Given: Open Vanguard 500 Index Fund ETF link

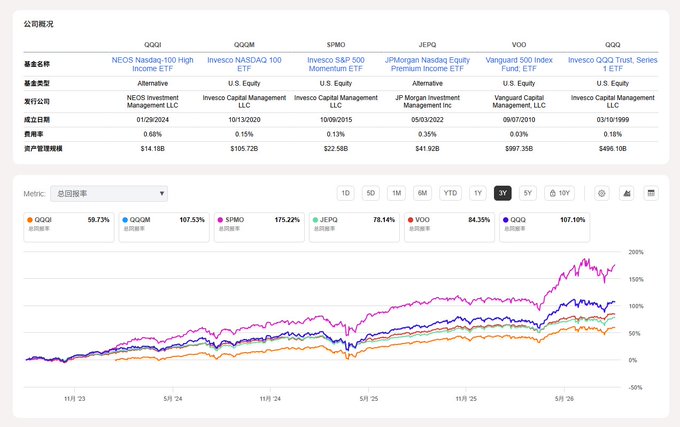Looking at the screenshot, I should coord(519,64).
